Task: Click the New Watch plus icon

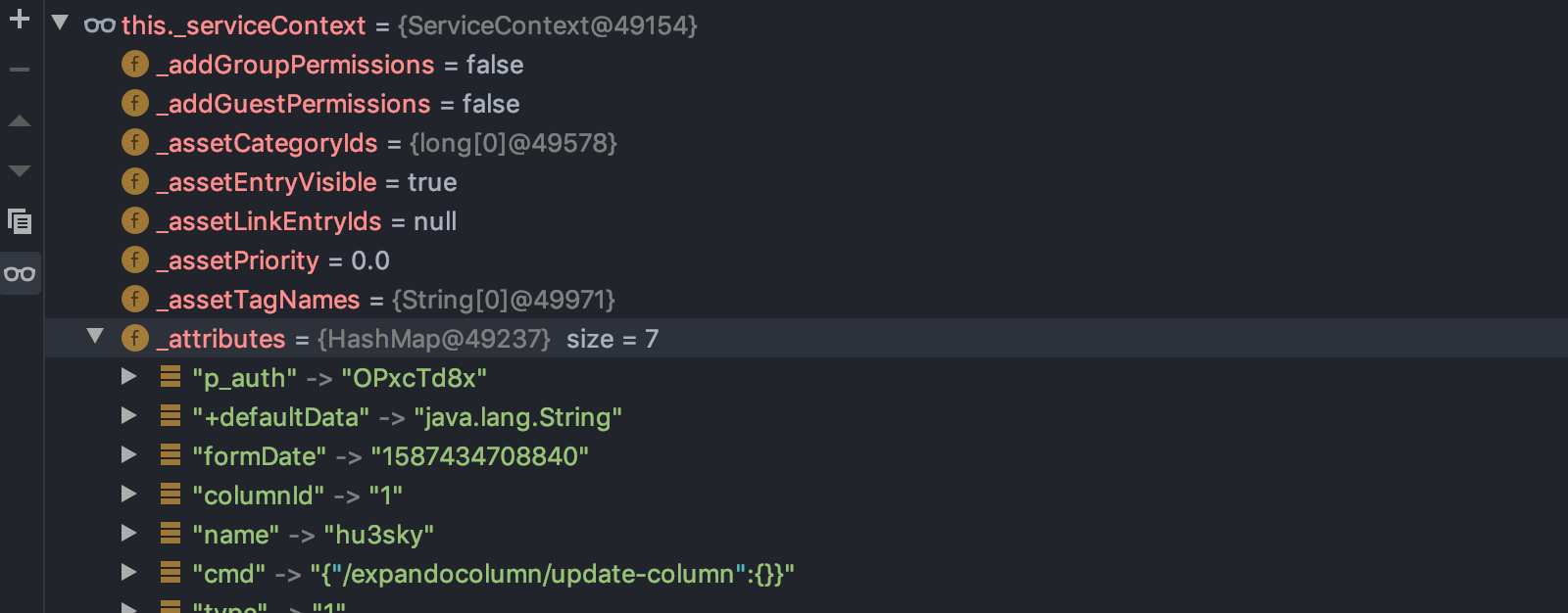Action: pos(20,19)
